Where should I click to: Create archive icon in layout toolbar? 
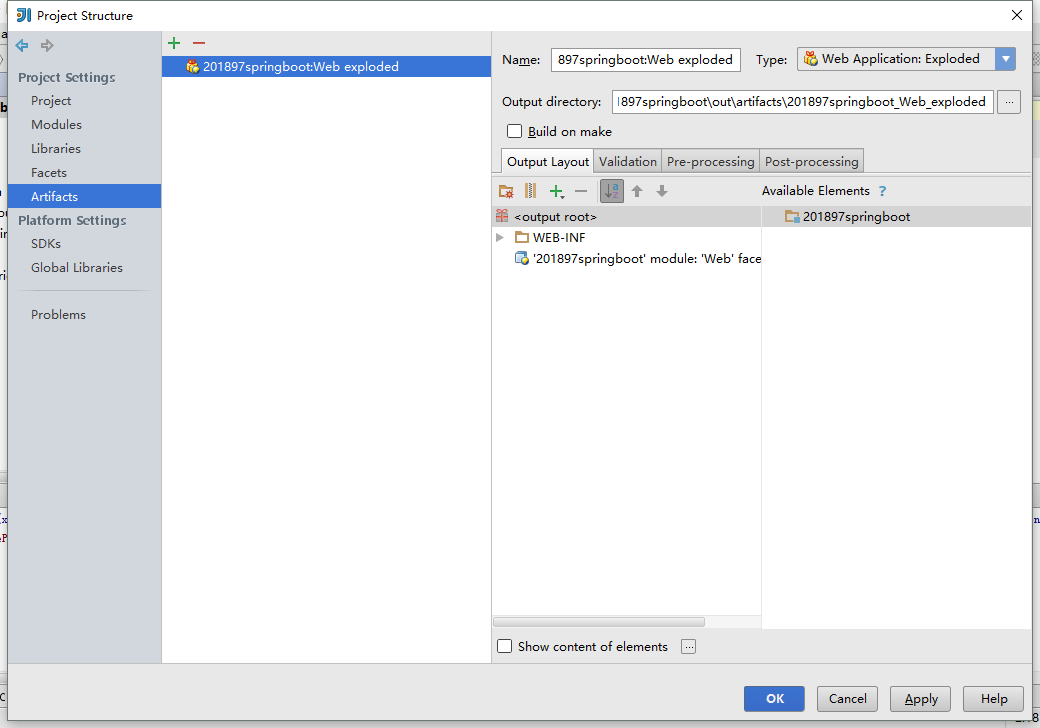point(530,191)
